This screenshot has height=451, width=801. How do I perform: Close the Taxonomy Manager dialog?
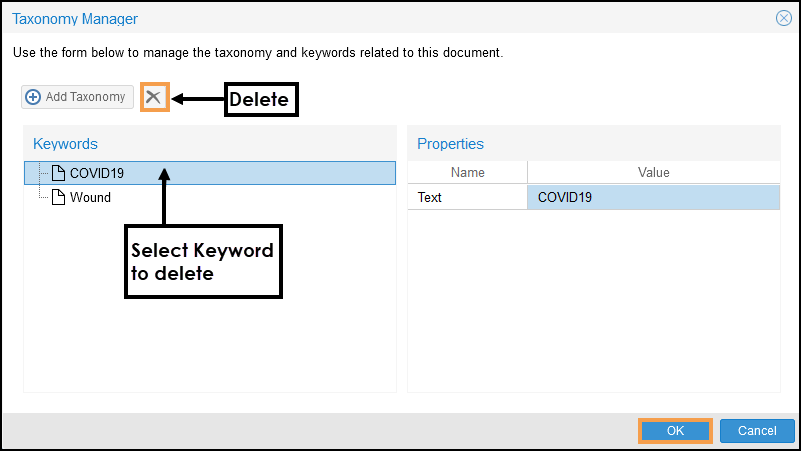(784, 18)
